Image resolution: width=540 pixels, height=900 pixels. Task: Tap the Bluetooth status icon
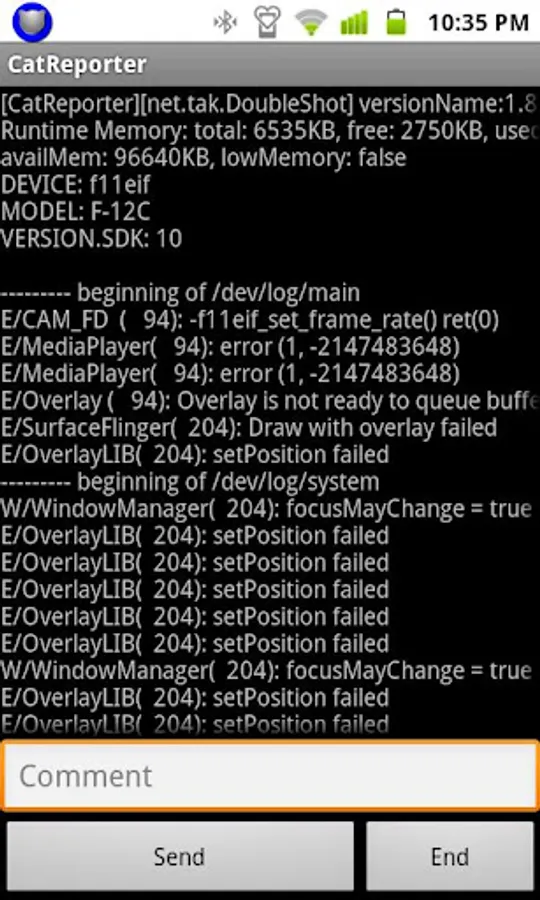pyautogui.click(x=225, y=22)
